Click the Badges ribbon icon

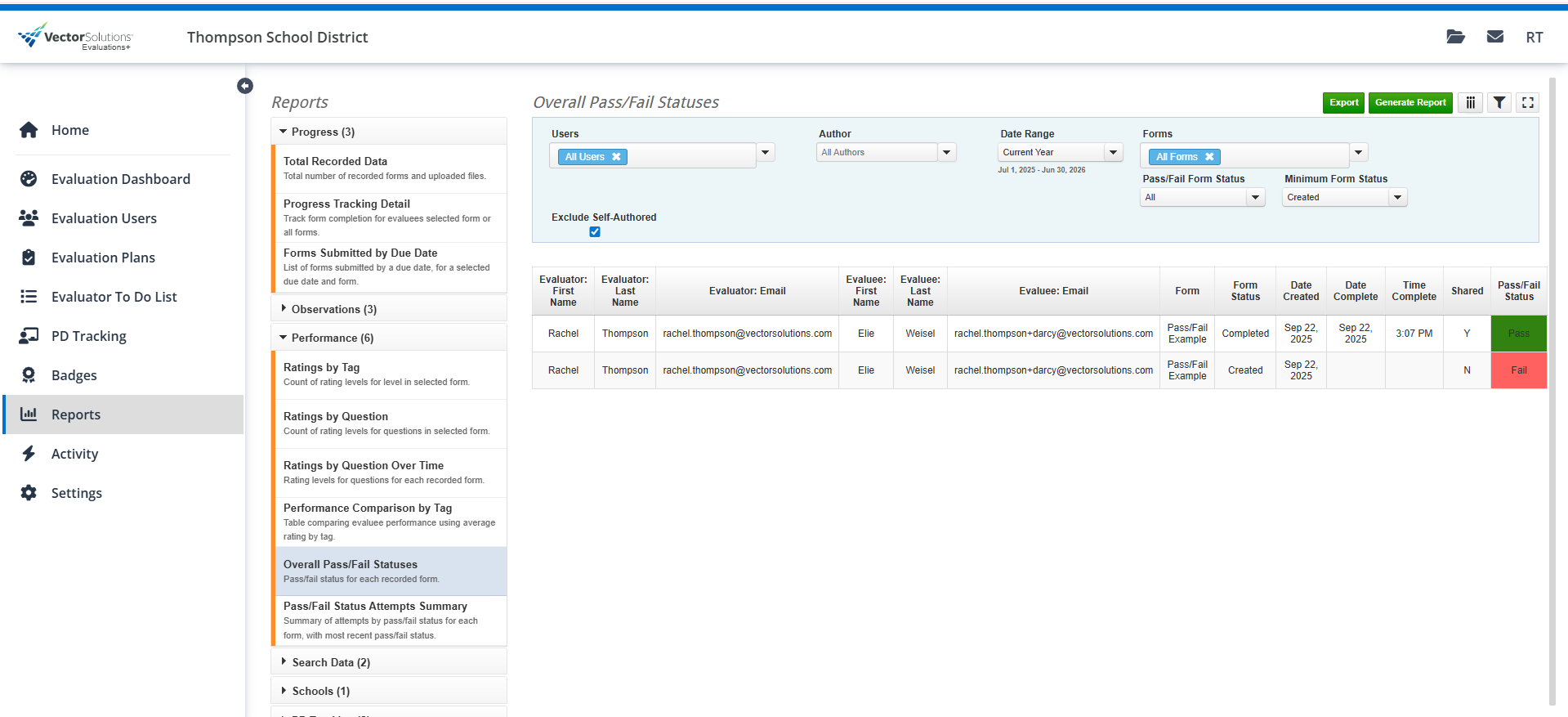(x=29, y=375)
